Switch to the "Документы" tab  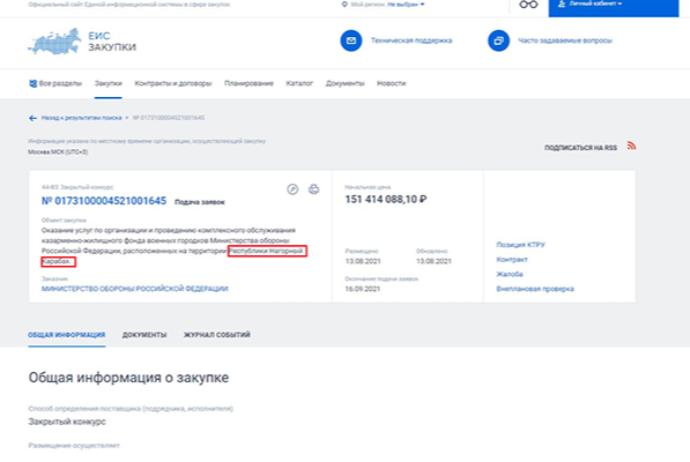pos(144,334)
